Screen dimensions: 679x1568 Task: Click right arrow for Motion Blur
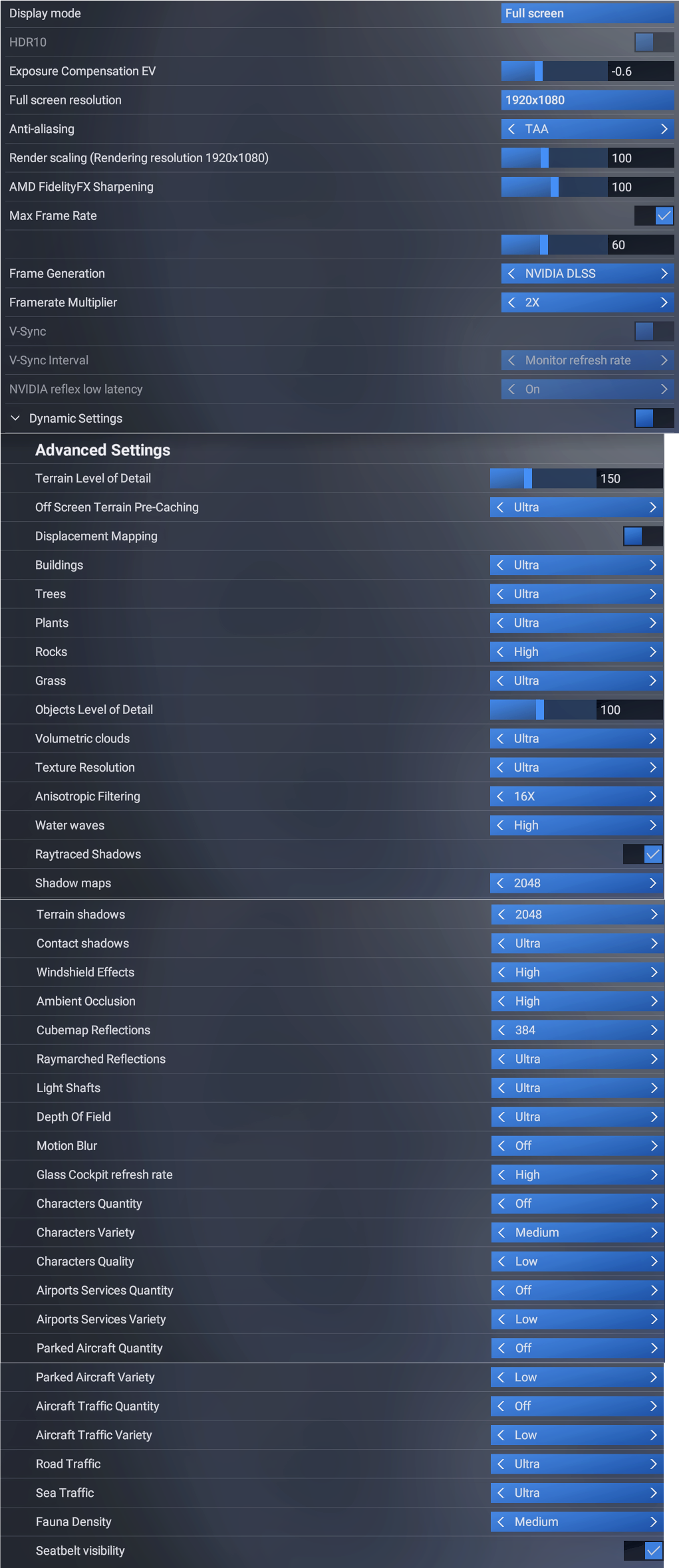click(x=654, y=1146)
